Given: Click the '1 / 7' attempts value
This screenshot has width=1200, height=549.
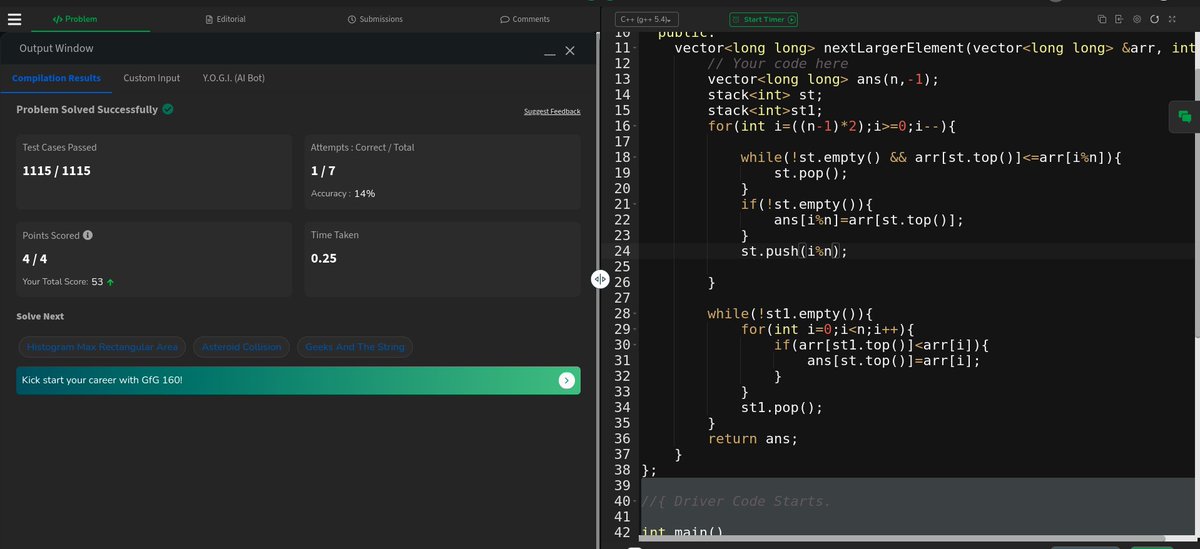Looking at the screenshot, I should 323,171.
